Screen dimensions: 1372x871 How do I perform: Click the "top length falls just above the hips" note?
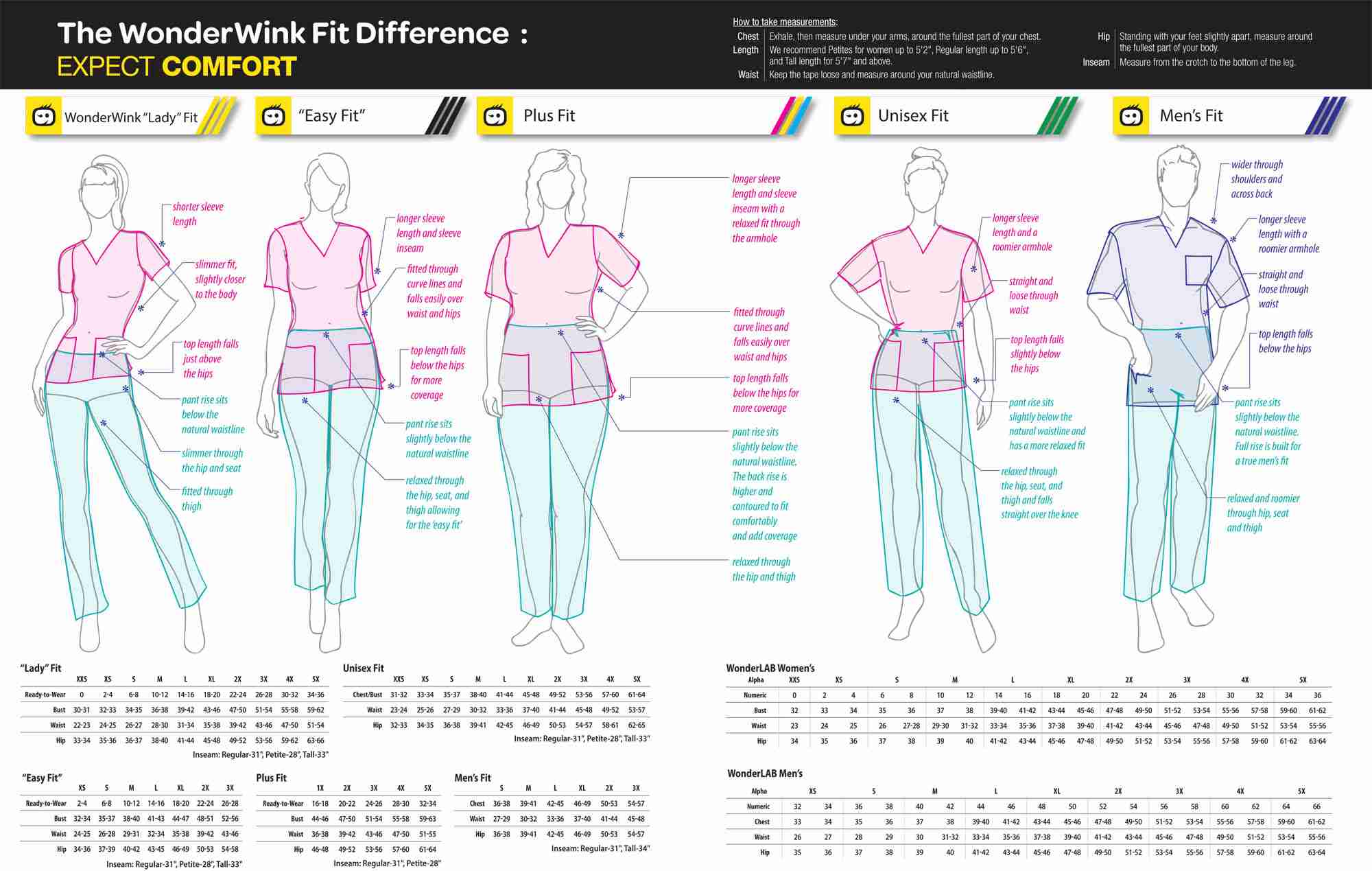pyautogui.click(x=210, y=359)
